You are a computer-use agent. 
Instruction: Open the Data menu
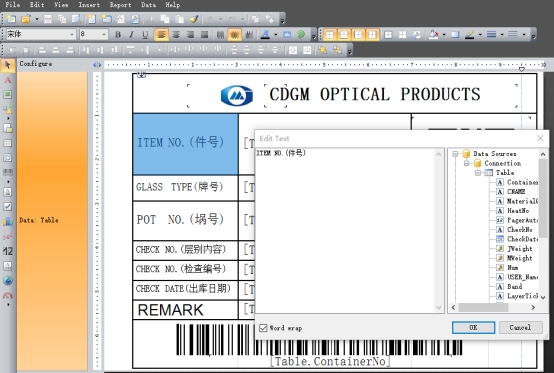tap(148, 5)
